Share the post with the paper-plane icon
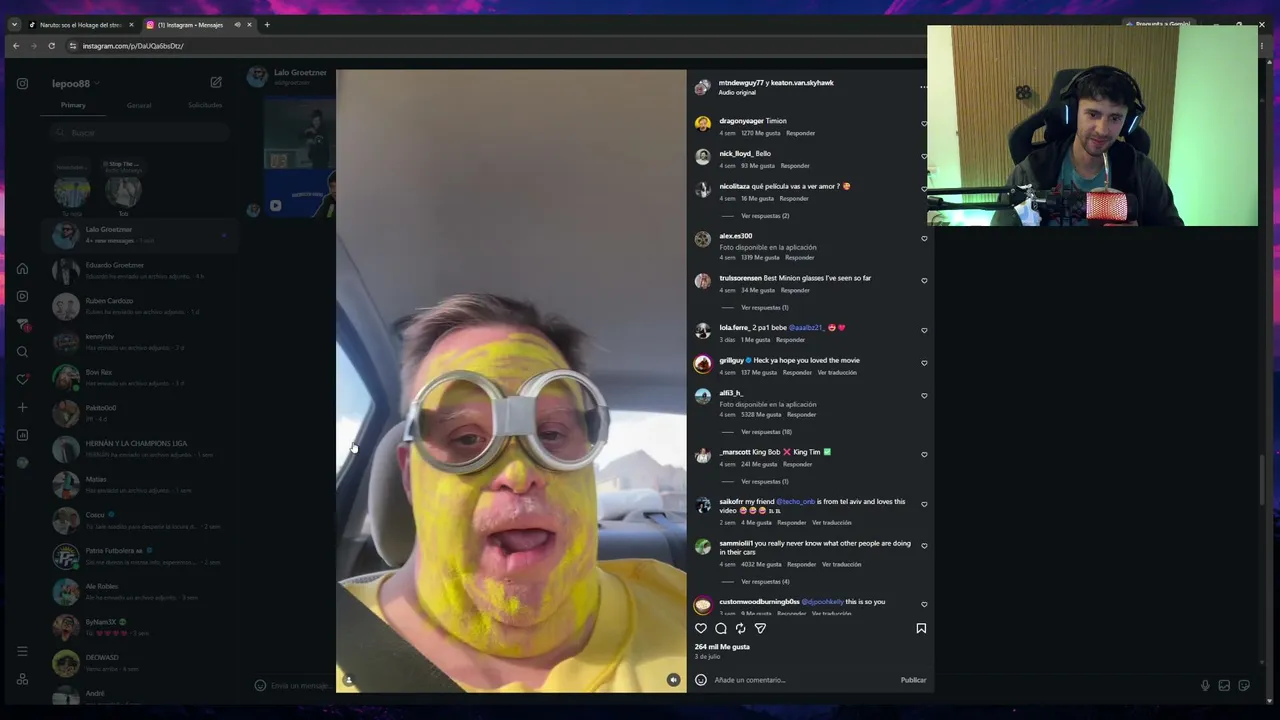This screenshot has width=1280, height=720. click(760, 628)
